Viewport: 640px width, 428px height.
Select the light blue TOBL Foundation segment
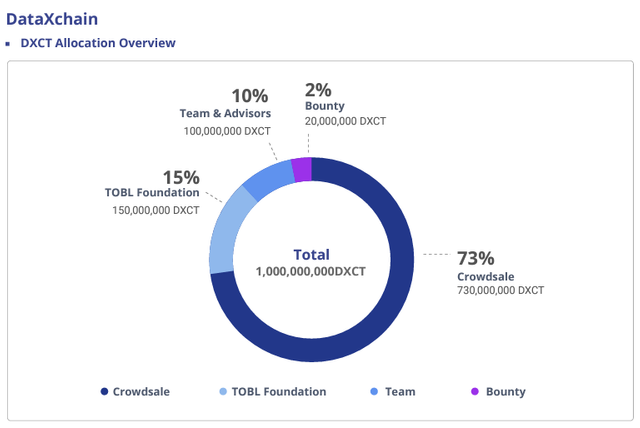point(226,233)
